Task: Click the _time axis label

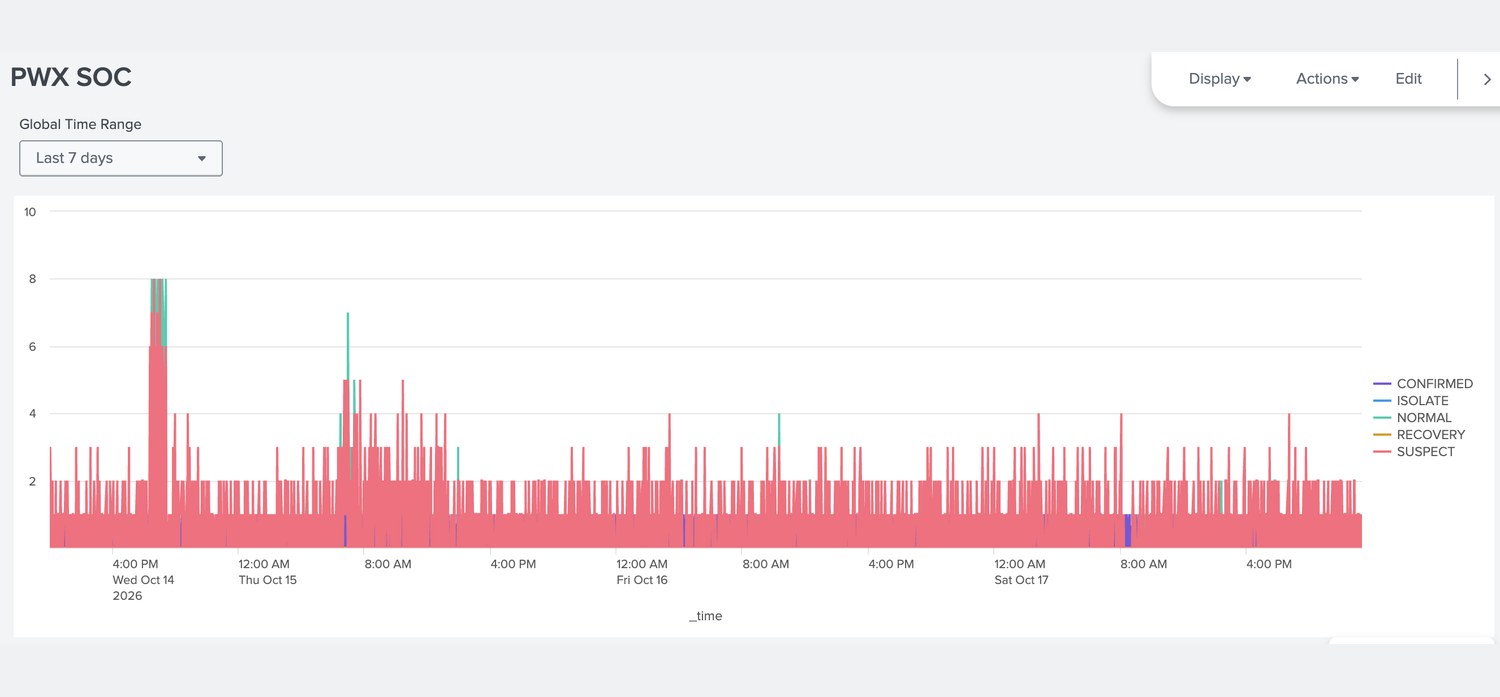Action: click(706, 616)
